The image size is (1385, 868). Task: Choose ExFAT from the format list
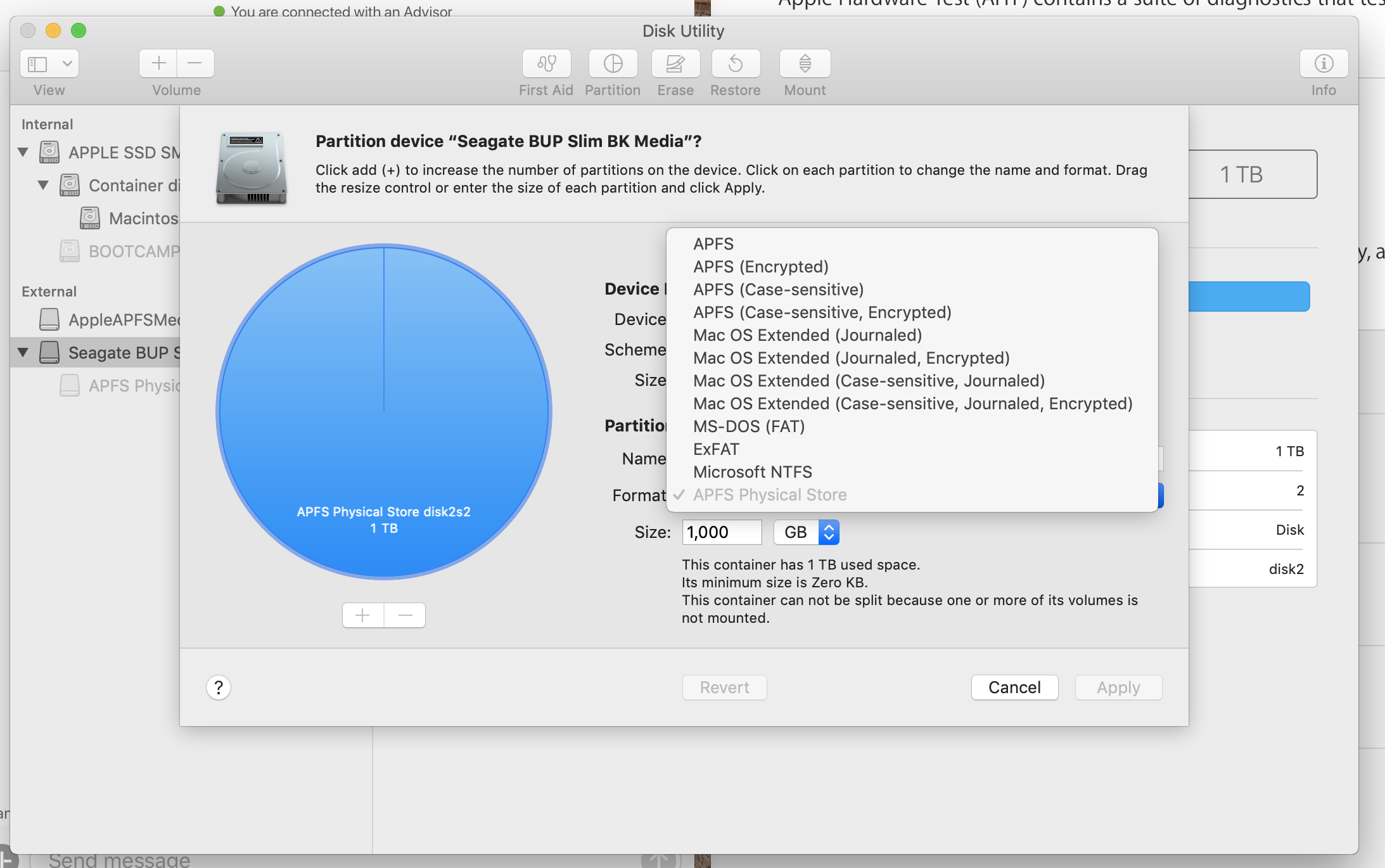(716, 449)
